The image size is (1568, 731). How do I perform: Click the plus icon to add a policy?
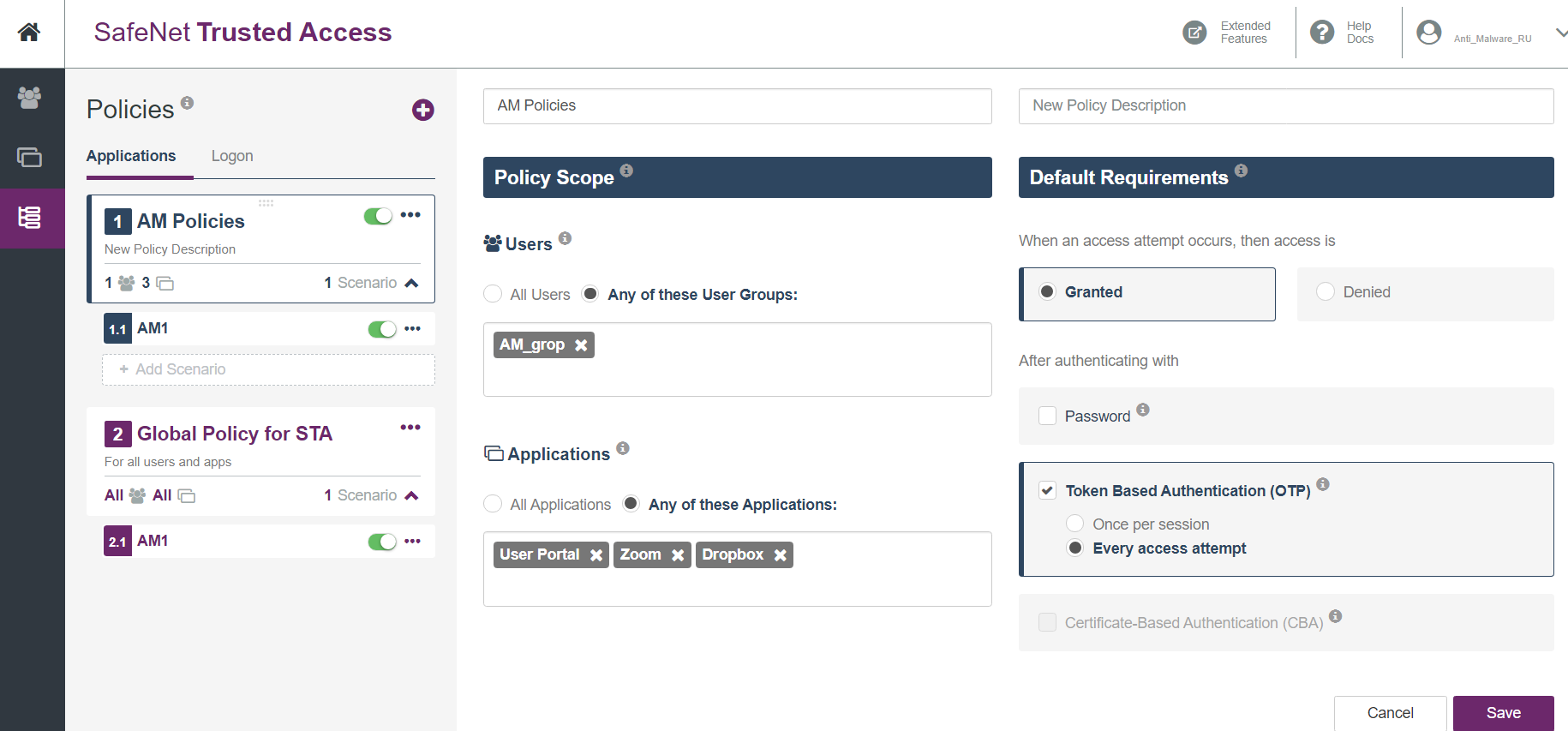point(422,110)
